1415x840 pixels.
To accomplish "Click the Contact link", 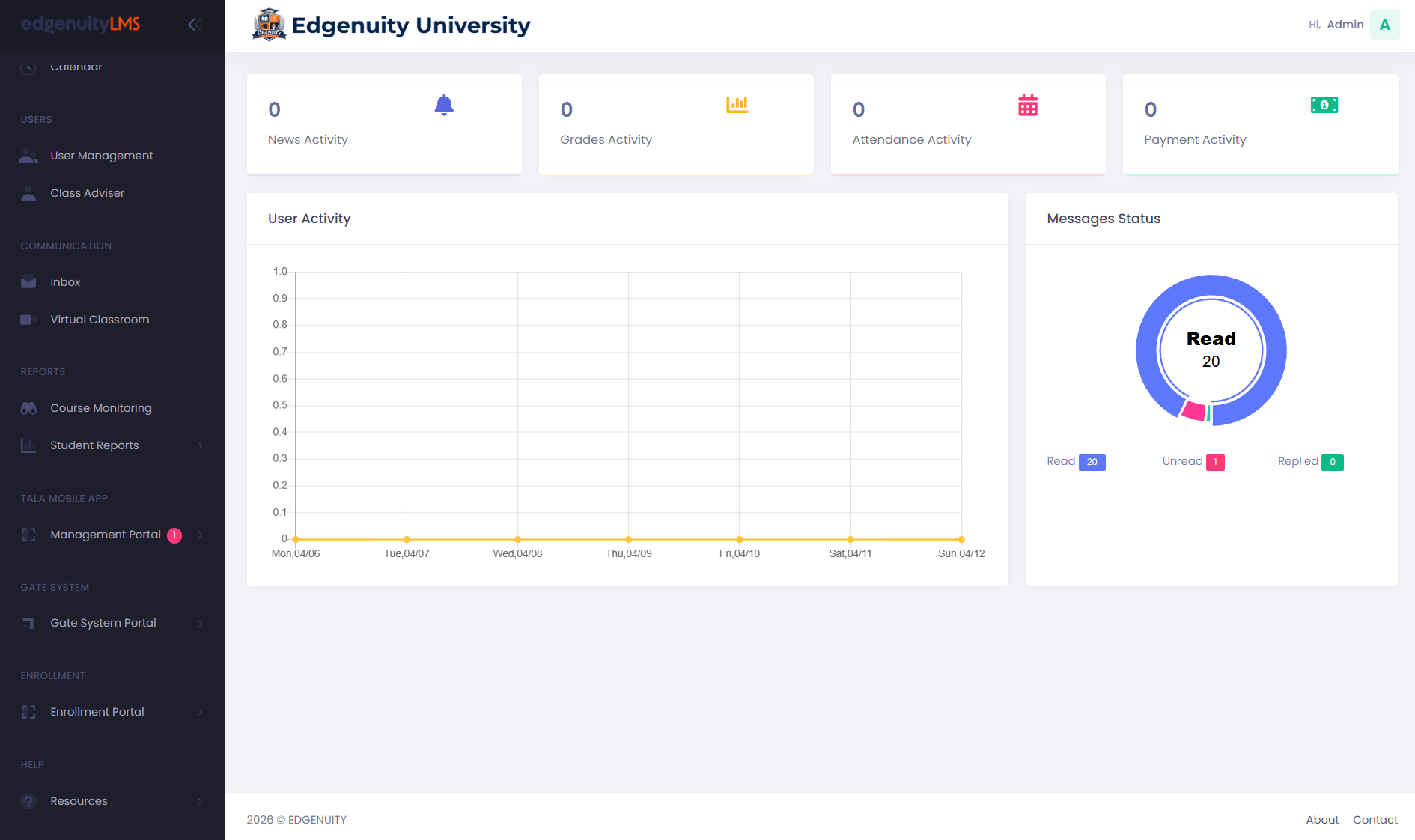I will point(1375,820).
